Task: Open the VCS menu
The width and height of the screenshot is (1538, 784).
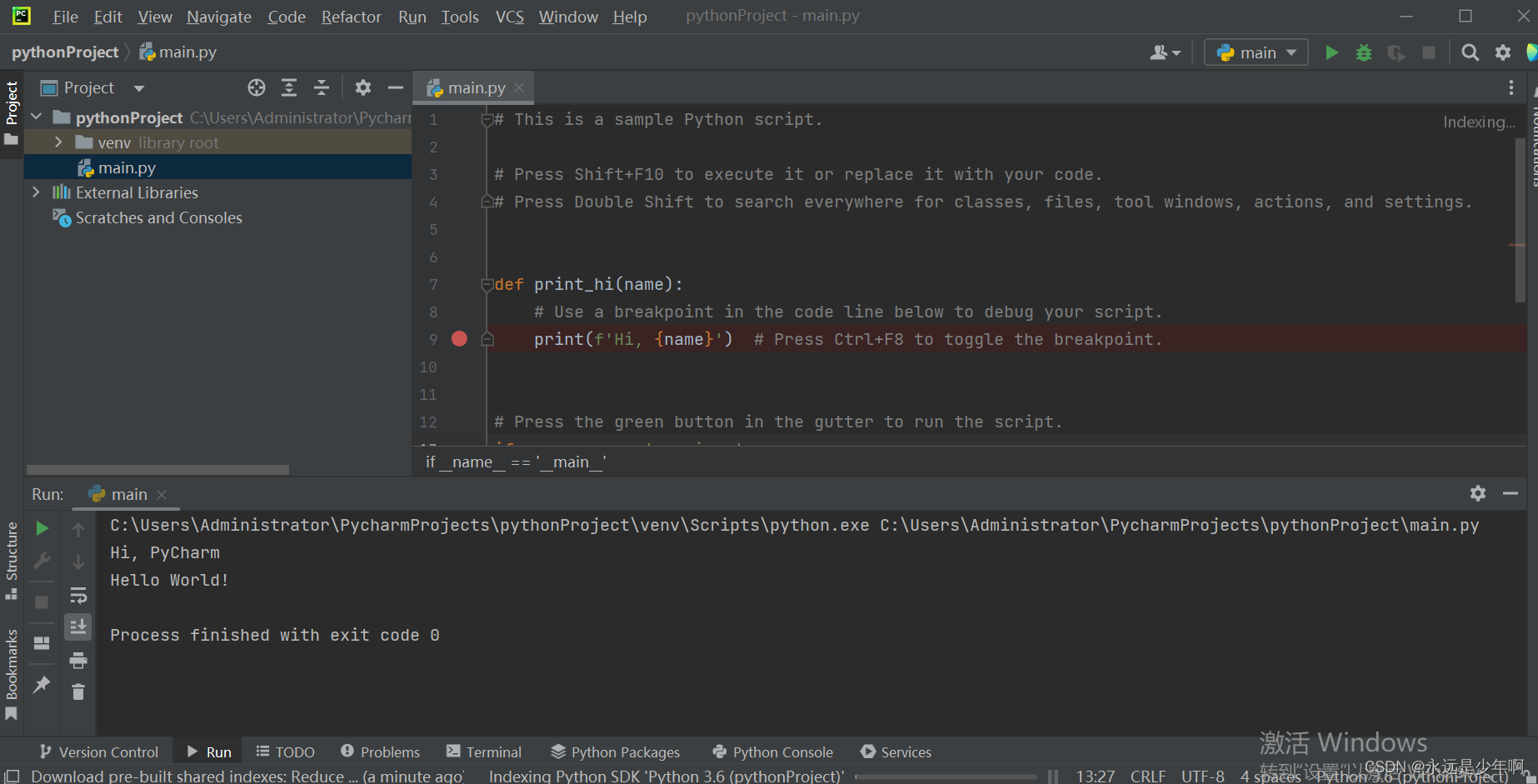Action: tap(510, 17)
